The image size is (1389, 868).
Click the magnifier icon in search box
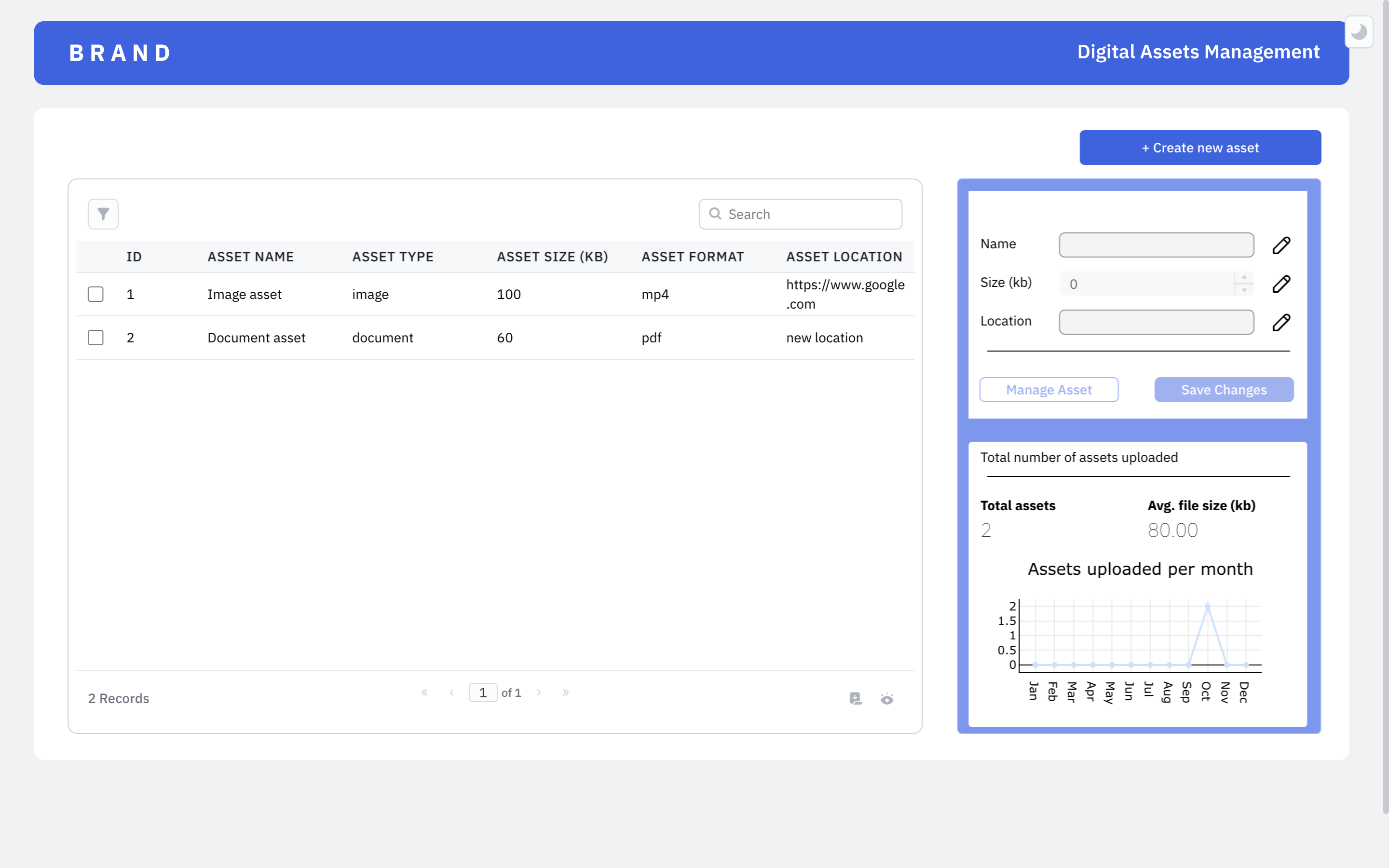click(x=715, y=214)
